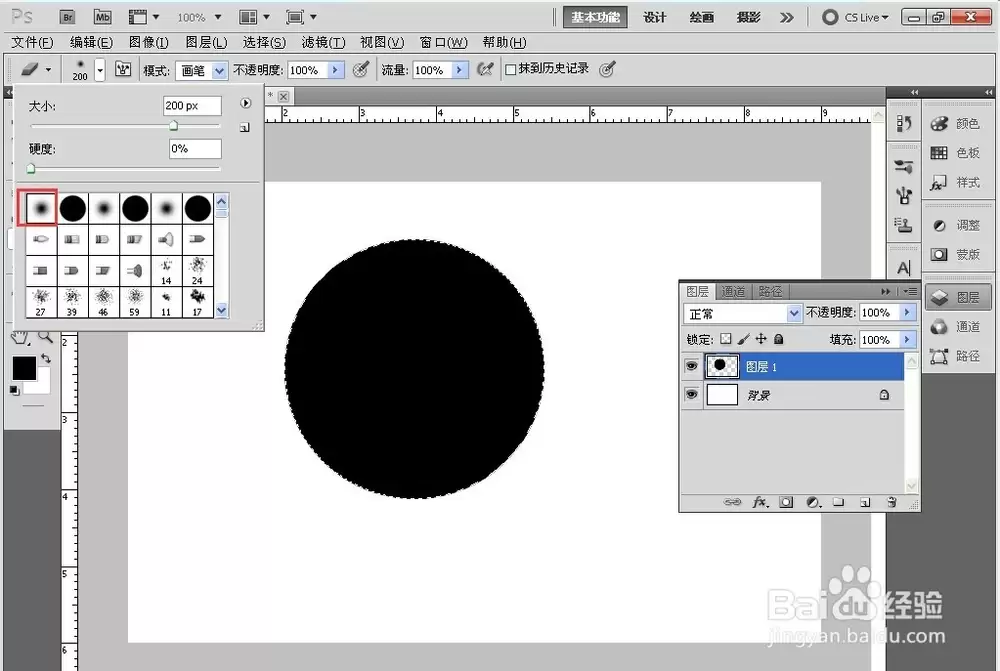Open the 编辑(E) menu
Viewport: 1000px width, 671px height.
coord(91,42)
